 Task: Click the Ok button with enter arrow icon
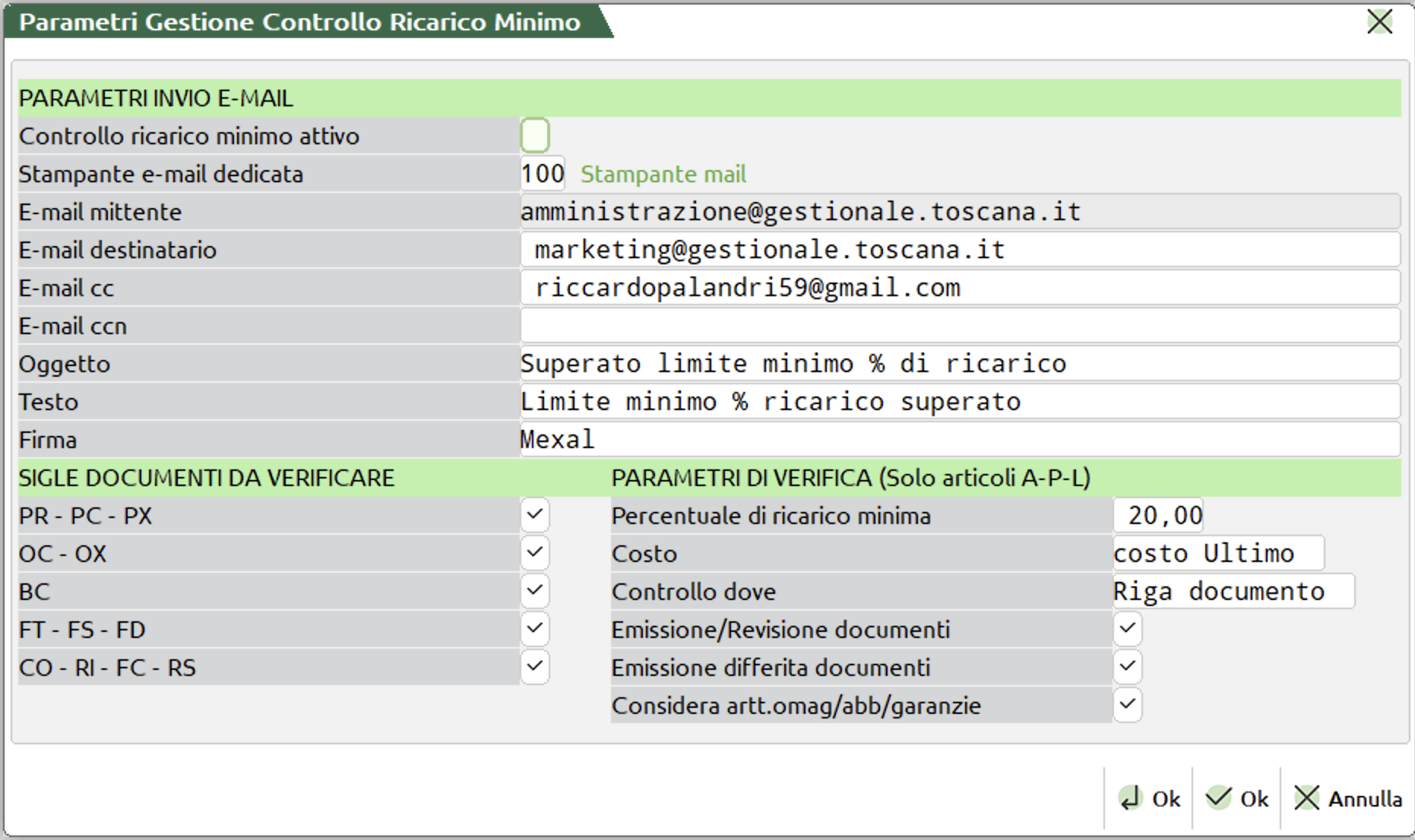pyautogui.click(x=1149, y=798)
